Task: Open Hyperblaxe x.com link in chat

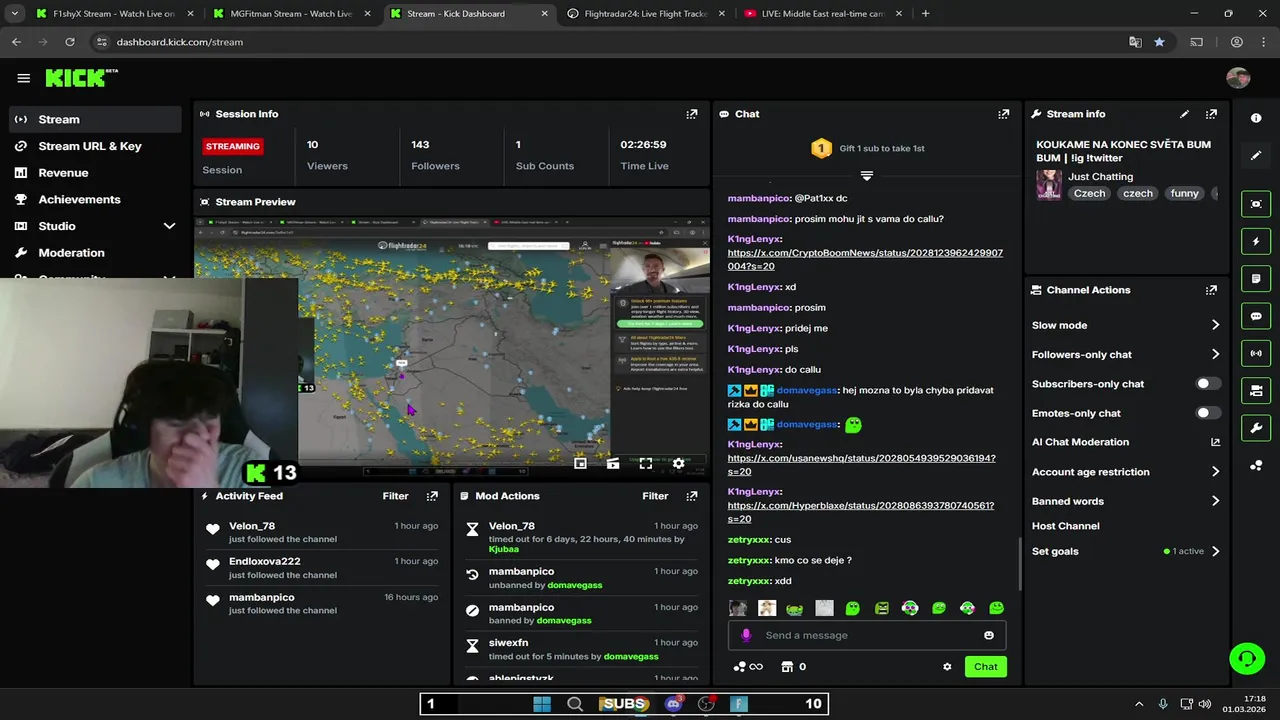Action: [x=860, y=512]
